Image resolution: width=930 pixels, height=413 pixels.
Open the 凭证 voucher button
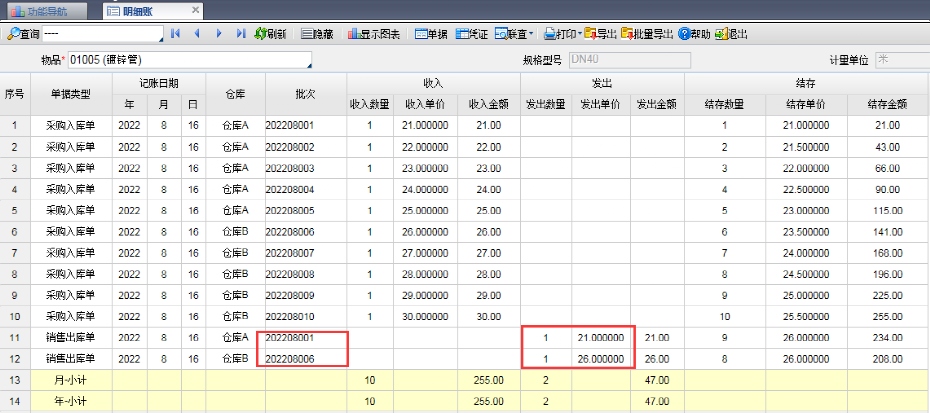click(x=472, y=34)
